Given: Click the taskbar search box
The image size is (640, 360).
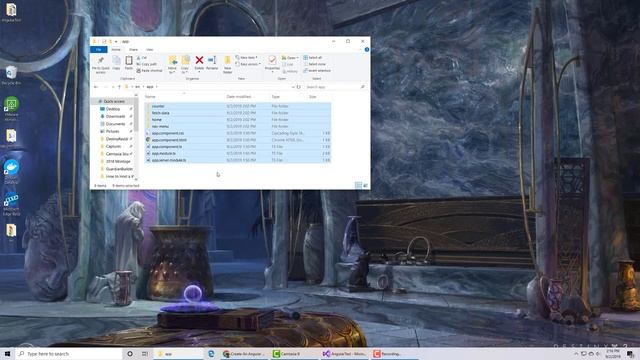Looking at the screenshot, I should [69, 353].
